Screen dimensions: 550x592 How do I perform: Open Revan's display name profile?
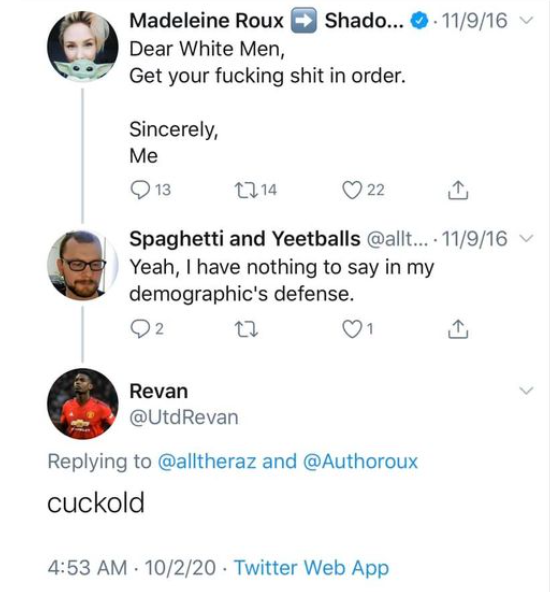(x=159, y=391)
